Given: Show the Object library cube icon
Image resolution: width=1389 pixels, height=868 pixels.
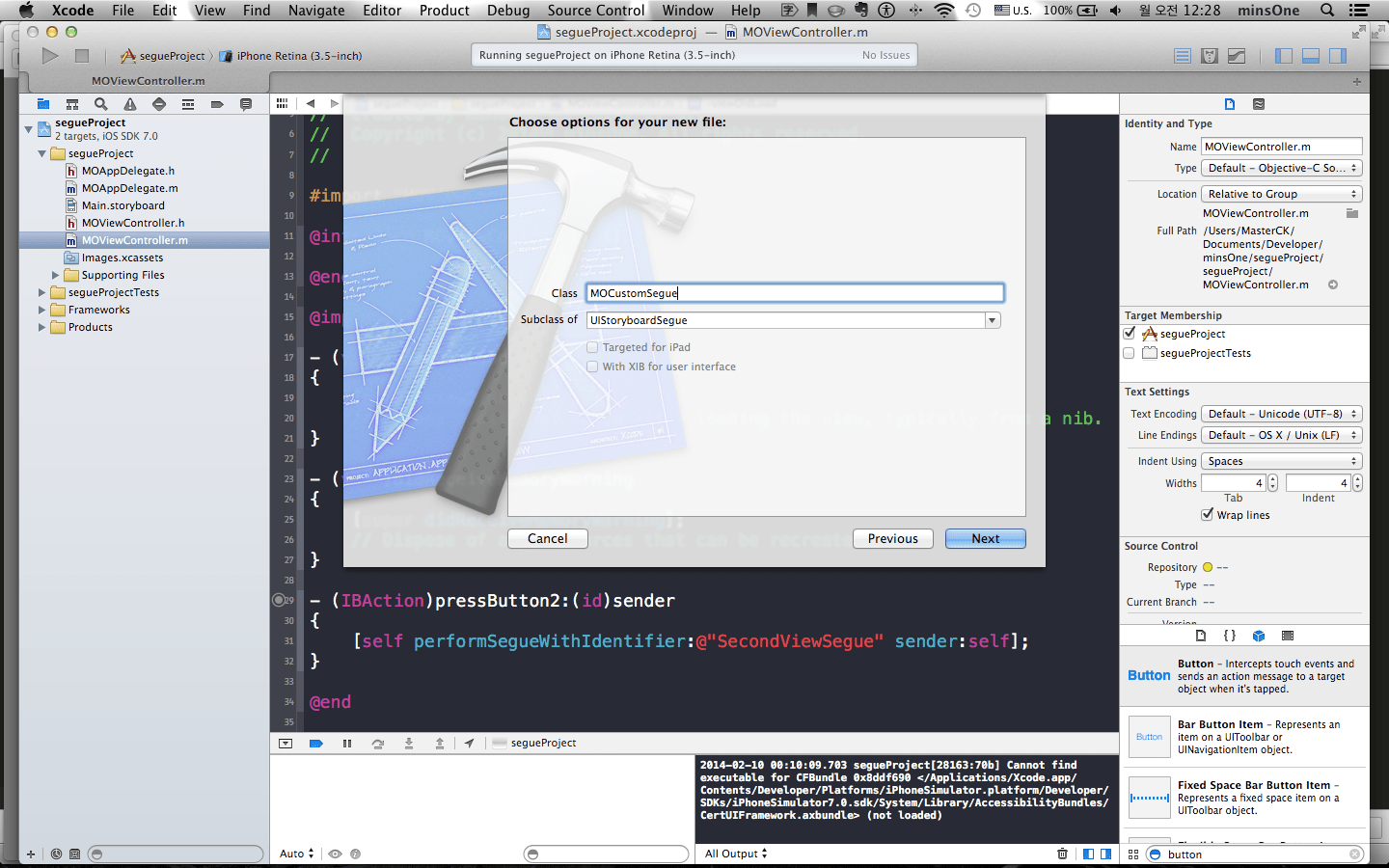Looking at the screenshot, I should pyautogui.click(x=1259, y=636).
